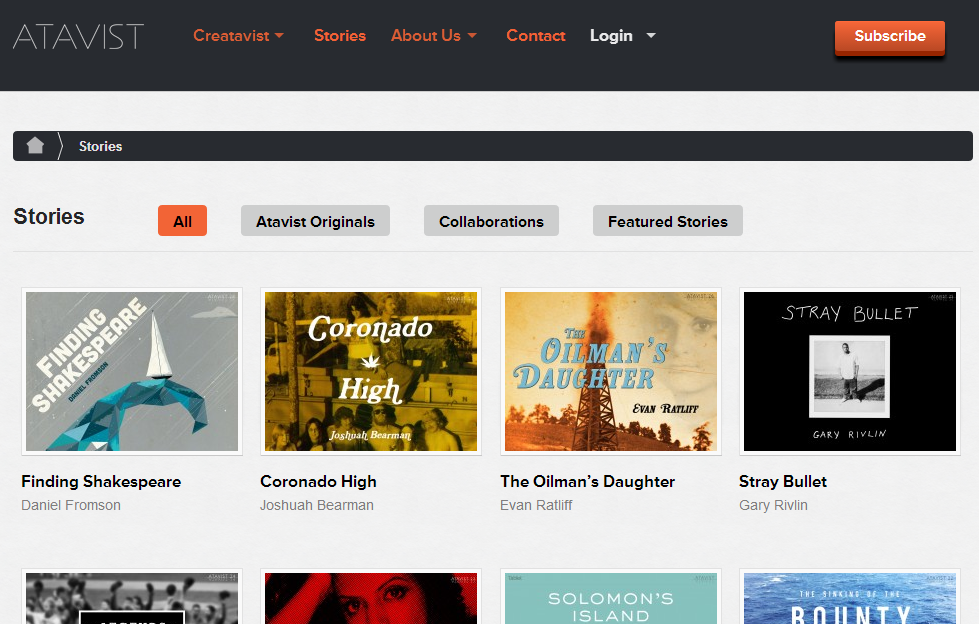Click the Stories page heading

[49, 217]
